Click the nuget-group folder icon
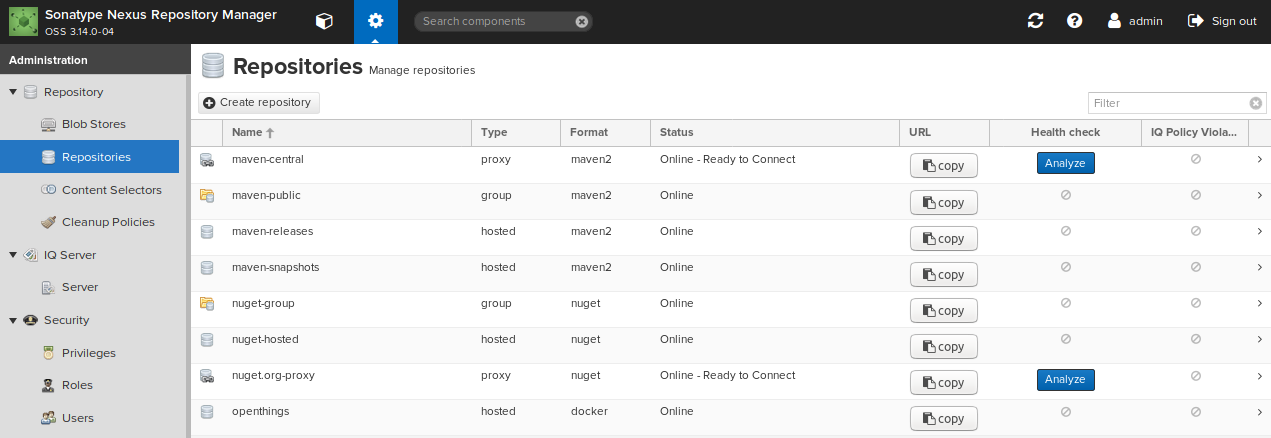Image resolution: width=1271 pixels, height=438 pixels. point(207,304)
